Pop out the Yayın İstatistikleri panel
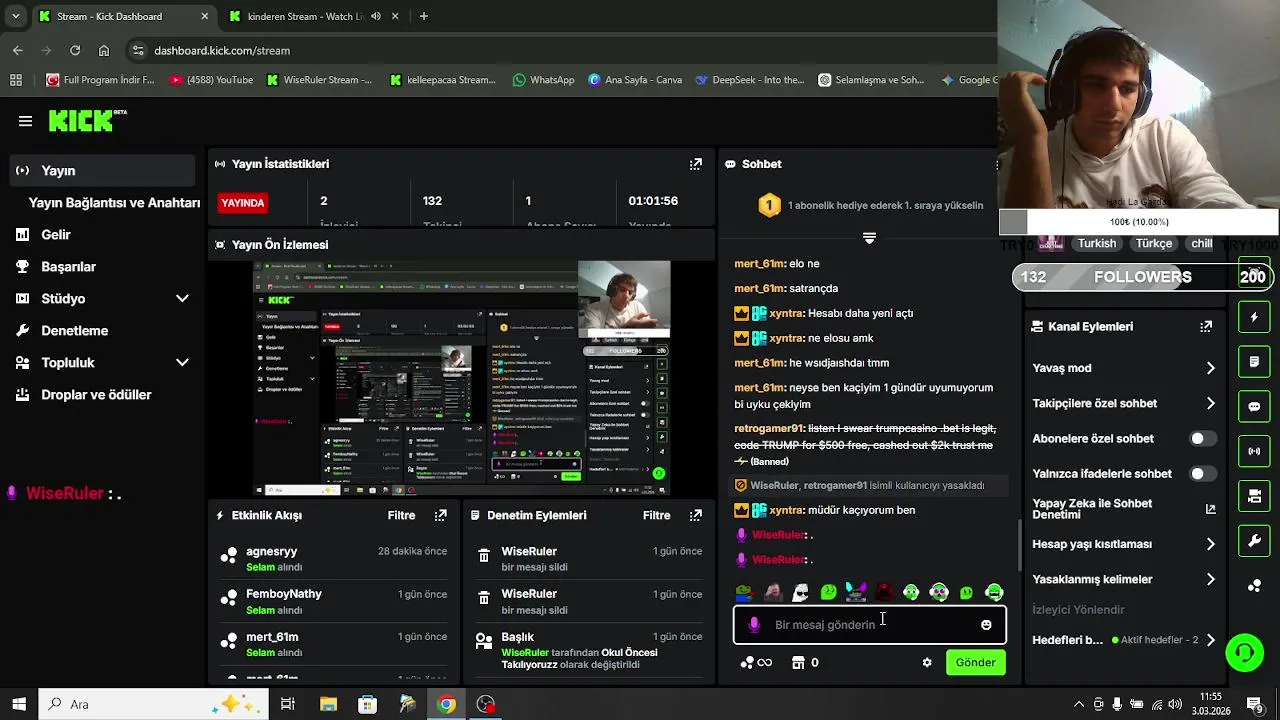The width and height of the screenshot is (1280, 720). [696, 164]
